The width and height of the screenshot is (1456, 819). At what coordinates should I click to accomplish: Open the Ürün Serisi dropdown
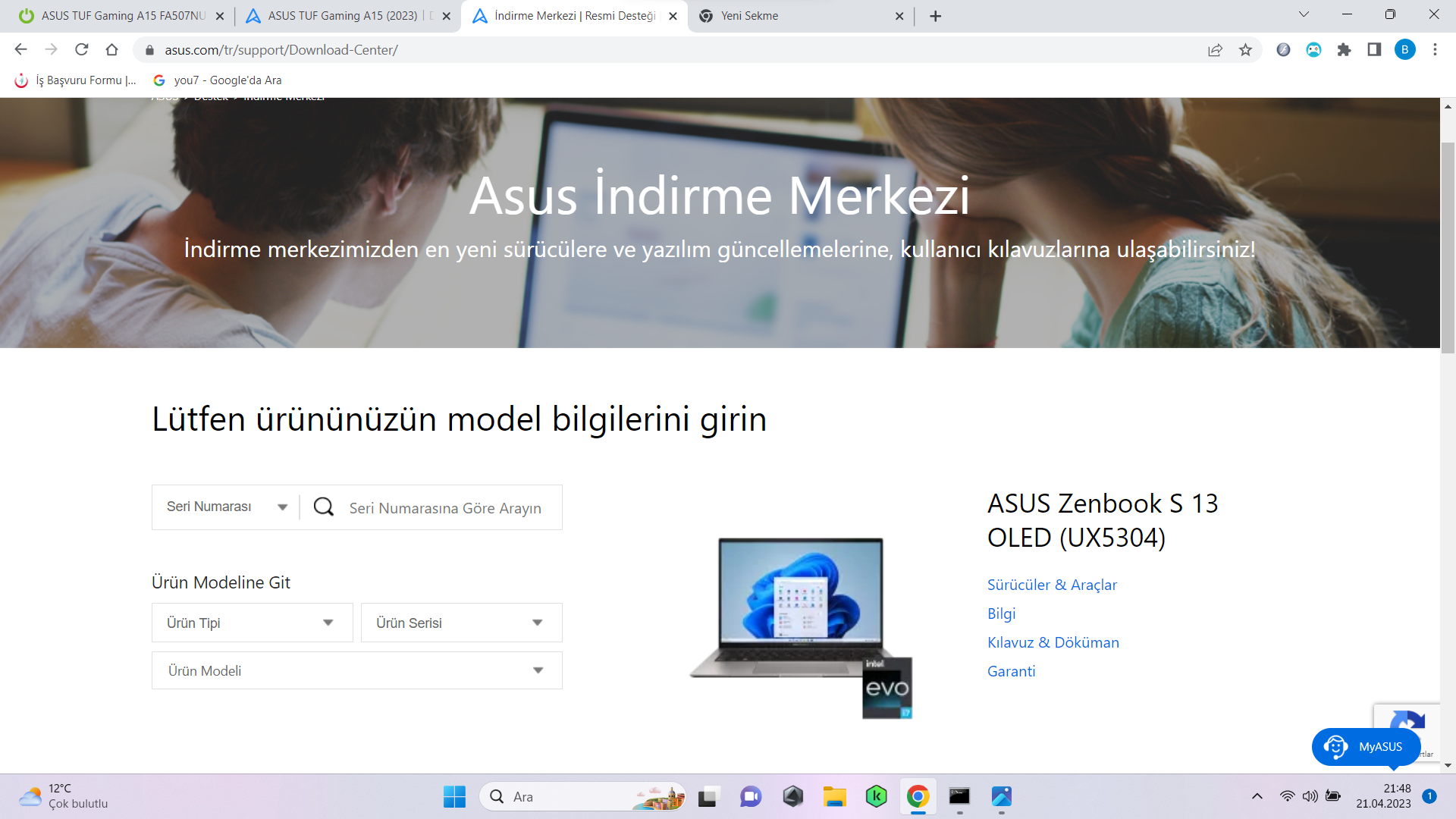point(461,623)
